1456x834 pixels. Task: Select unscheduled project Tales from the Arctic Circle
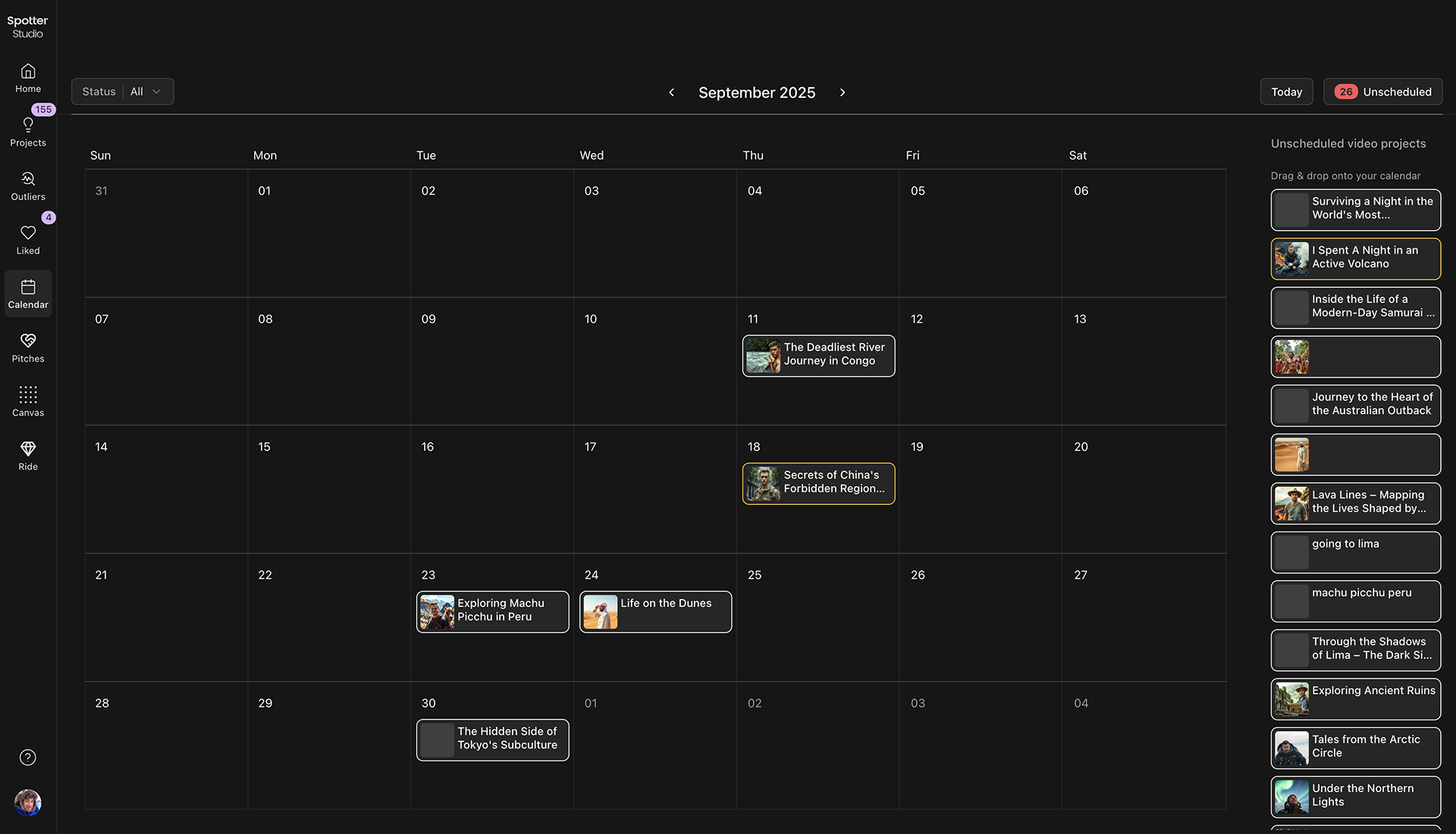coord(1355,747)
